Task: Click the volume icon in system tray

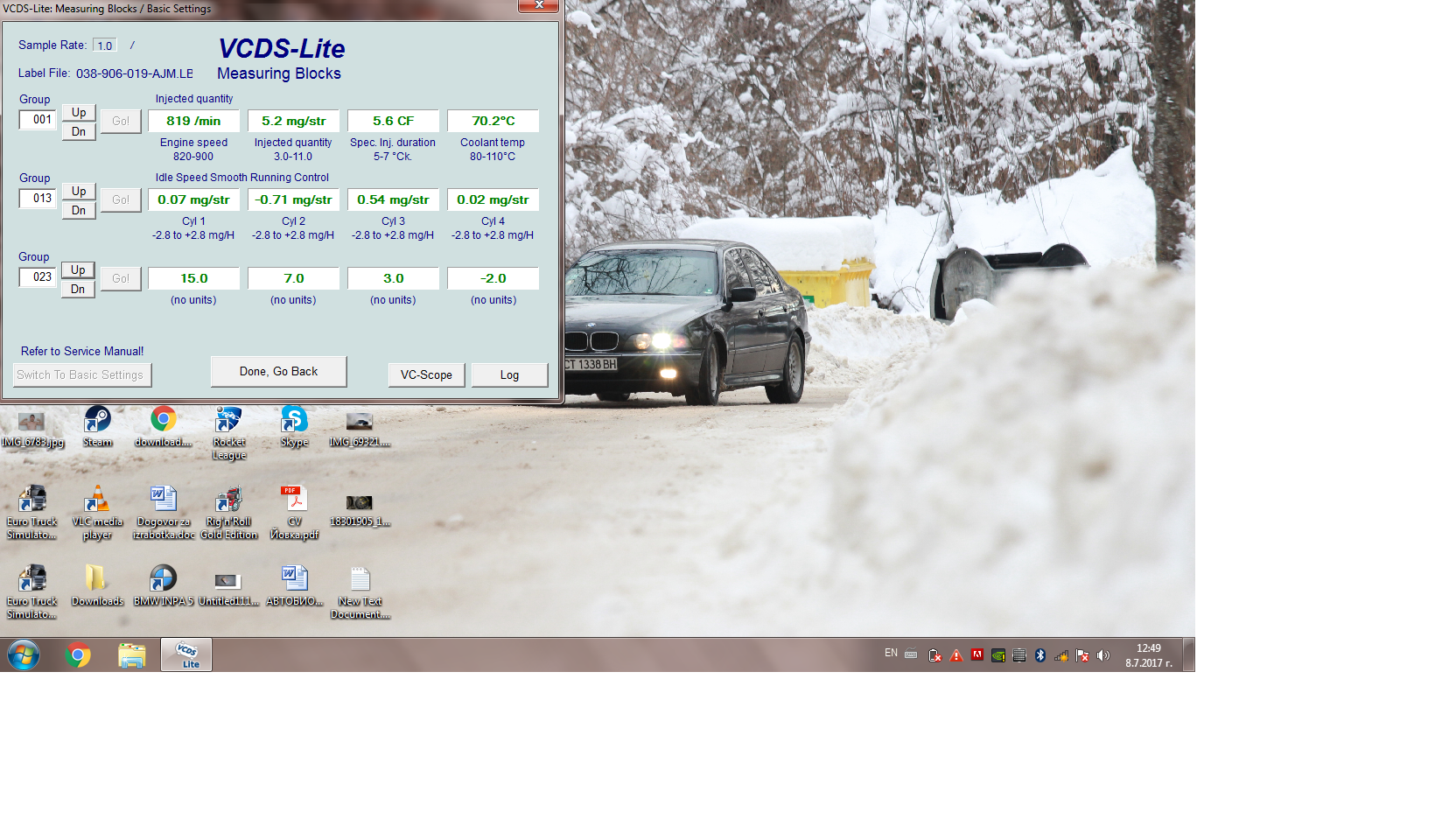Action: tap(1103, 655)
